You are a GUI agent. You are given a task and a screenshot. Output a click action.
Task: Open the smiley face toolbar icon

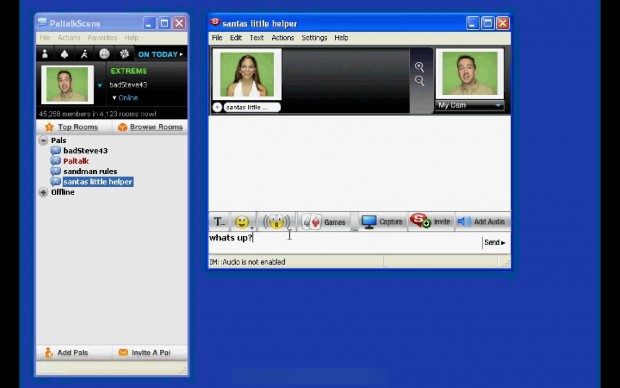pos(104,54)
